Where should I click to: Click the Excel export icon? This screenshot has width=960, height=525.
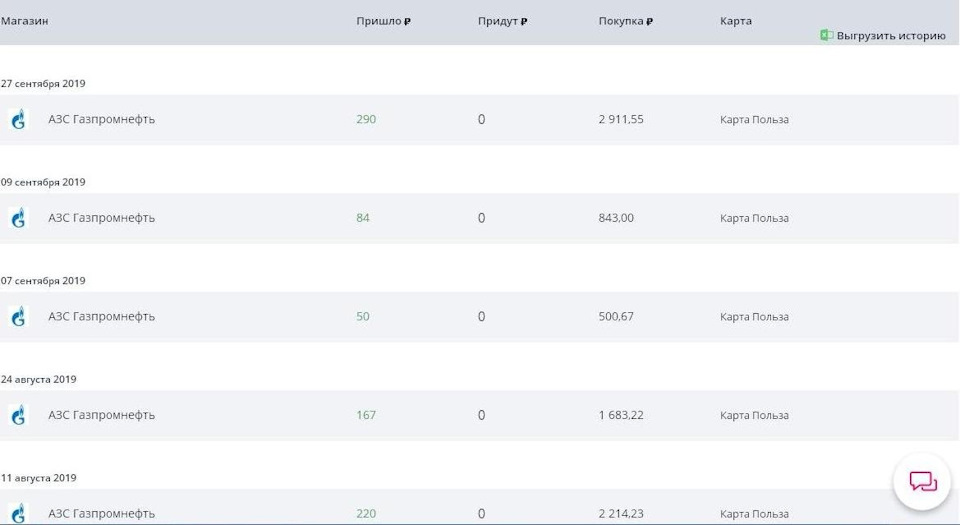coord(827,35)
